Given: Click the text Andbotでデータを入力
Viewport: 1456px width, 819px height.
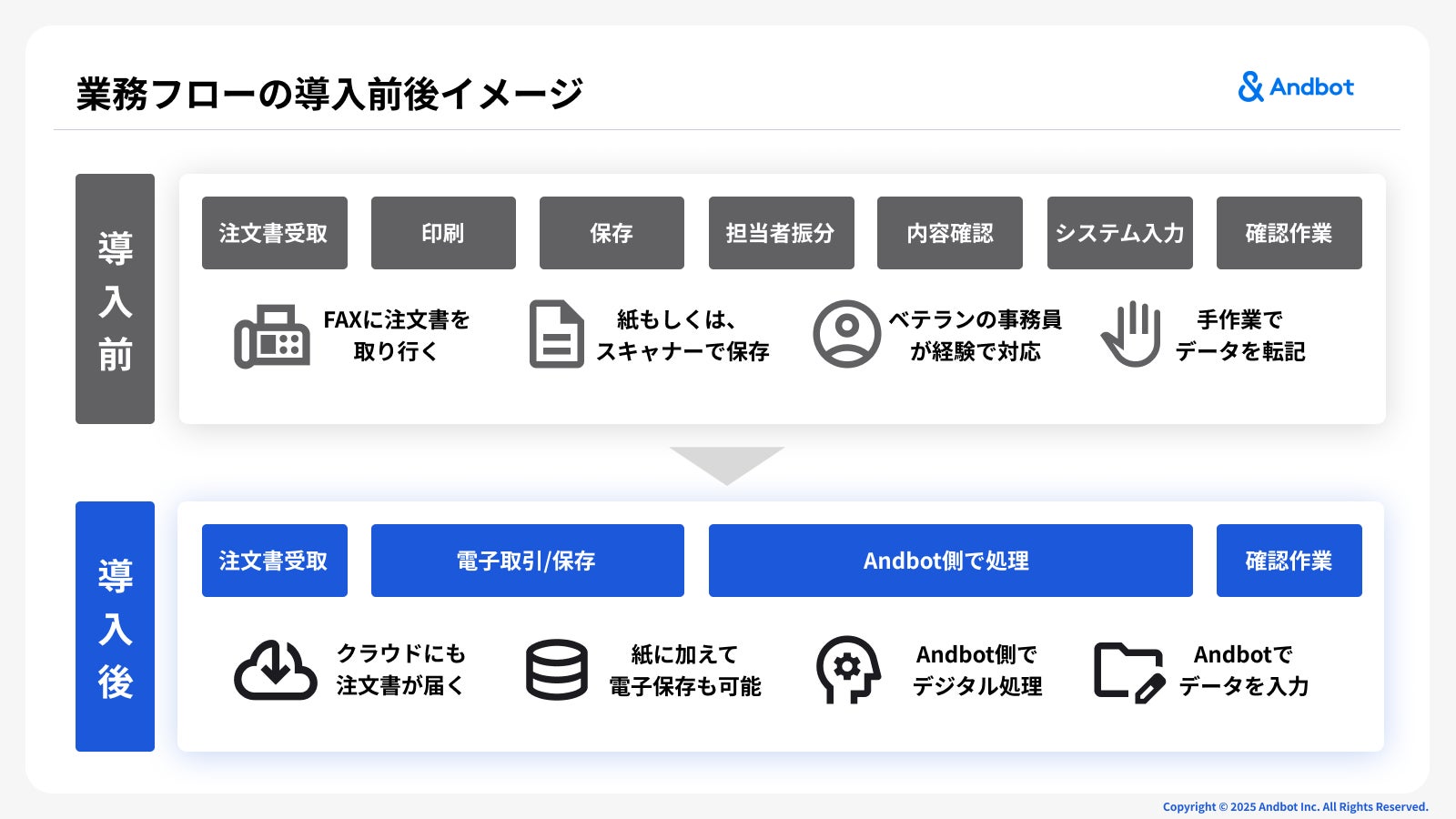Looking at the screenshot, I should (x=1244, y=670).
